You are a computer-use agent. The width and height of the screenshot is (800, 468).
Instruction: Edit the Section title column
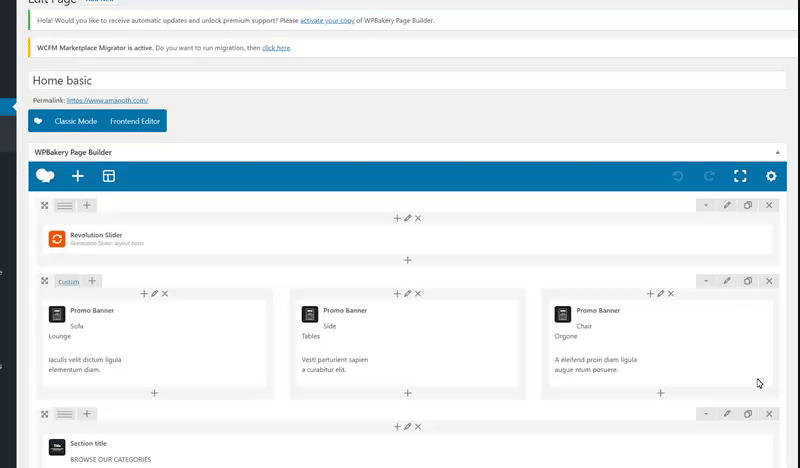click(408, 427)
